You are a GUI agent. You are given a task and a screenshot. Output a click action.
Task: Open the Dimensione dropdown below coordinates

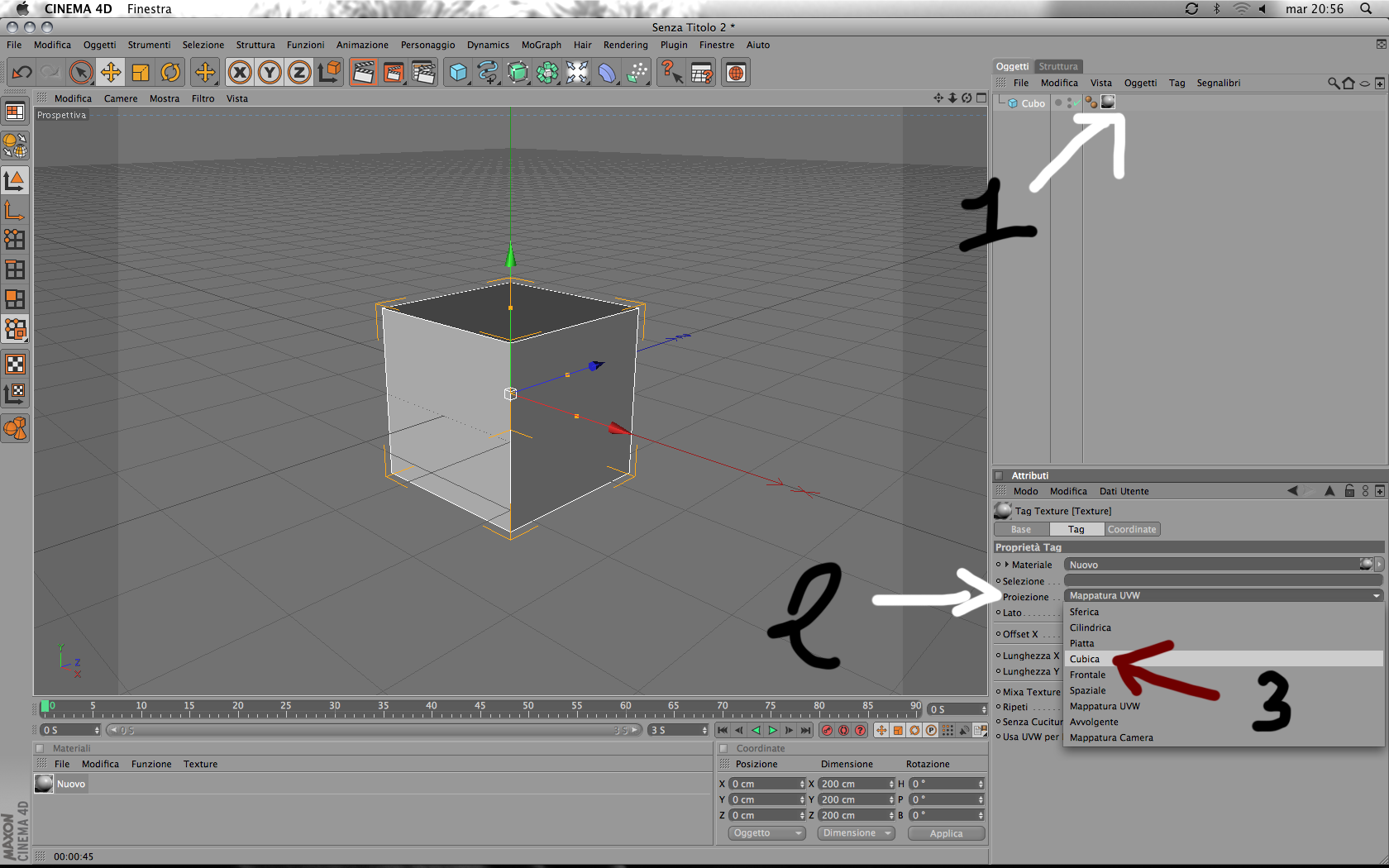tap(857, 833)
